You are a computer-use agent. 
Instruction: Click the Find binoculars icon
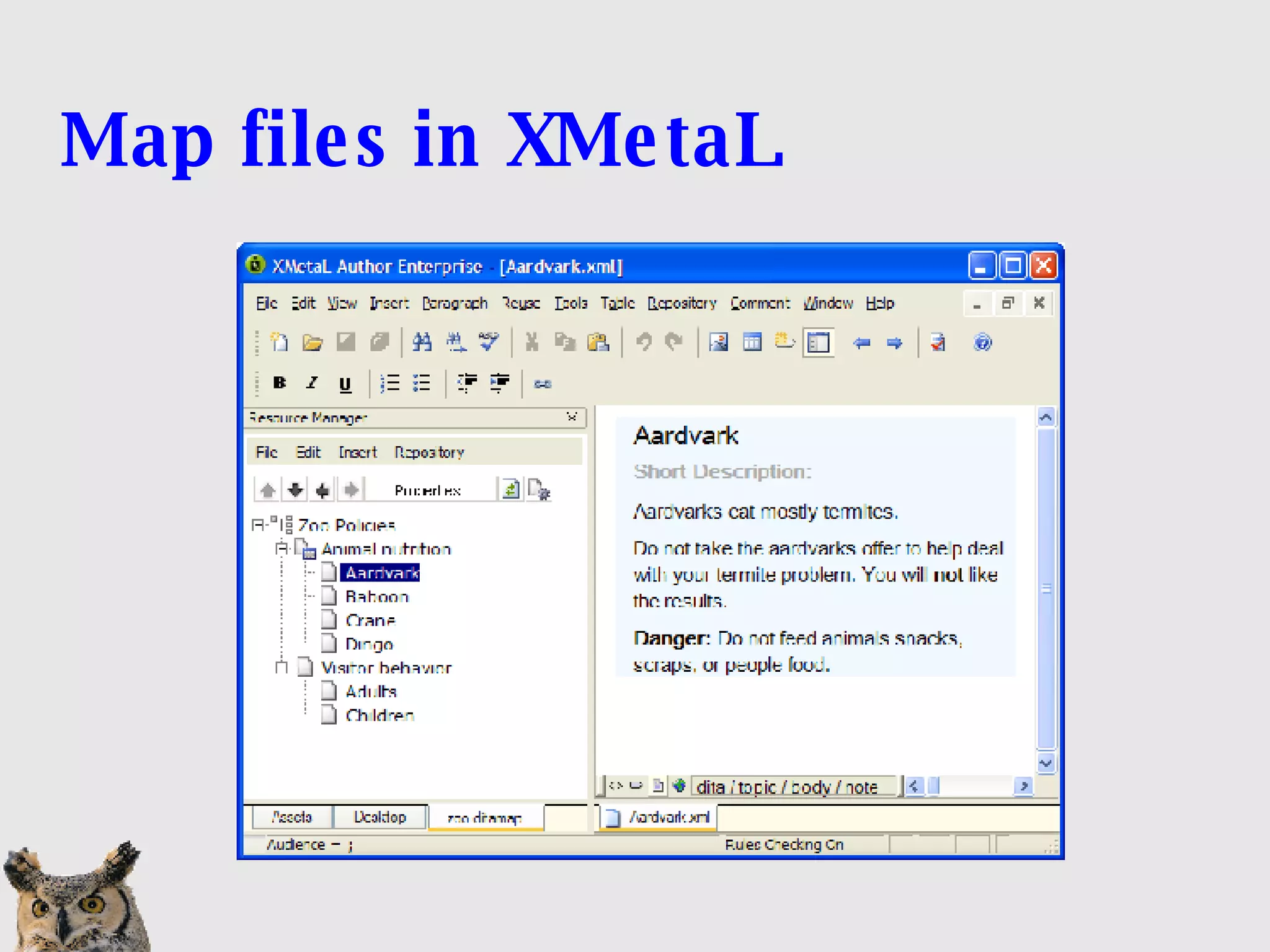click(x=422, y=342)
